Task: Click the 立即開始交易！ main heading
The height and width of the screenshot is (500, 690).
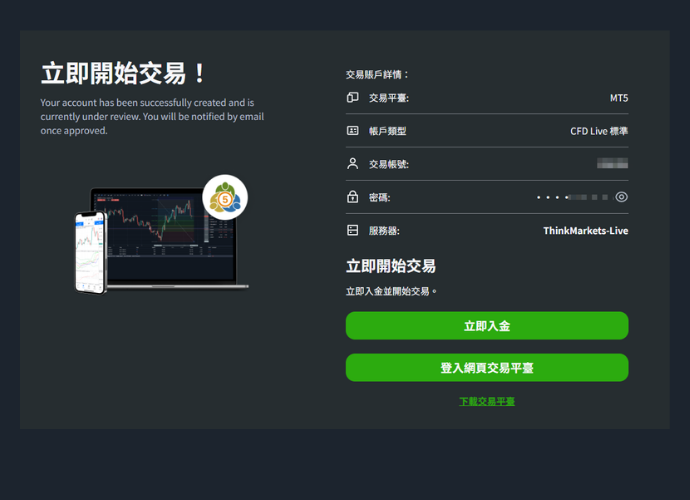Action: (x=124, y=73)
